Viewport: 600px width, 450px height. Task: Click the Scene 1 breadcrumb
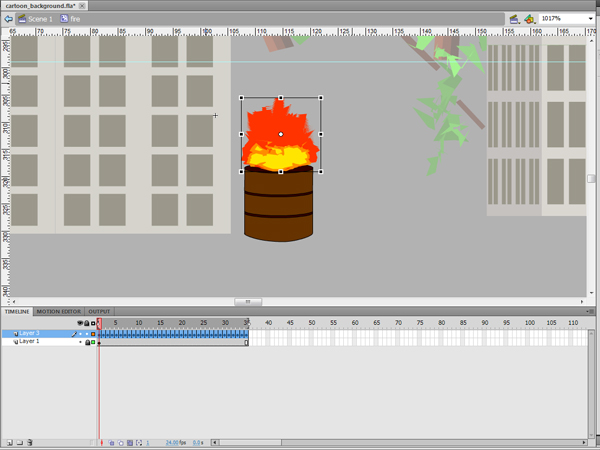pos(35,19)
